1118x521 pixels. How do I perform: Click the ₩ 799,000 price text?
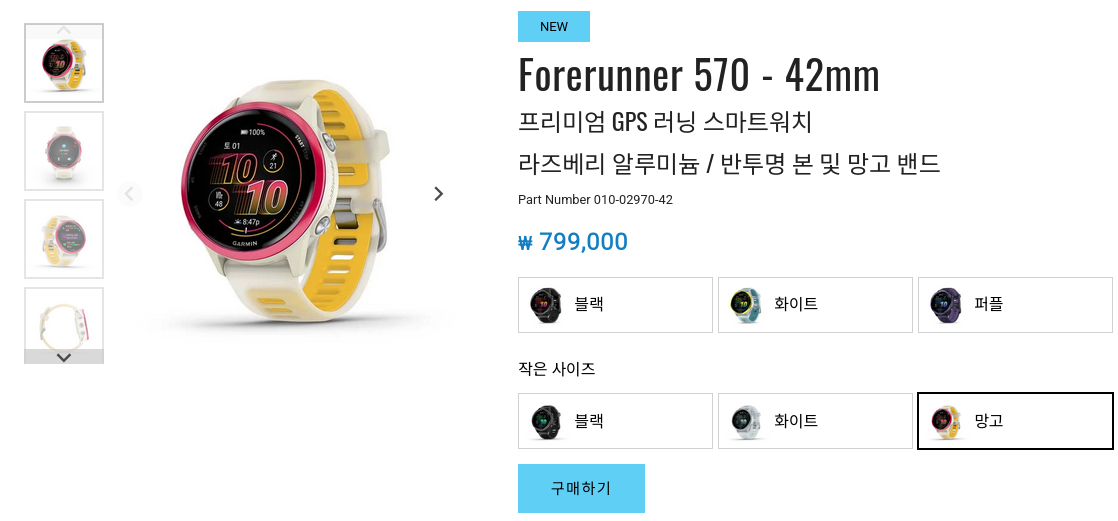click(573, 242)
